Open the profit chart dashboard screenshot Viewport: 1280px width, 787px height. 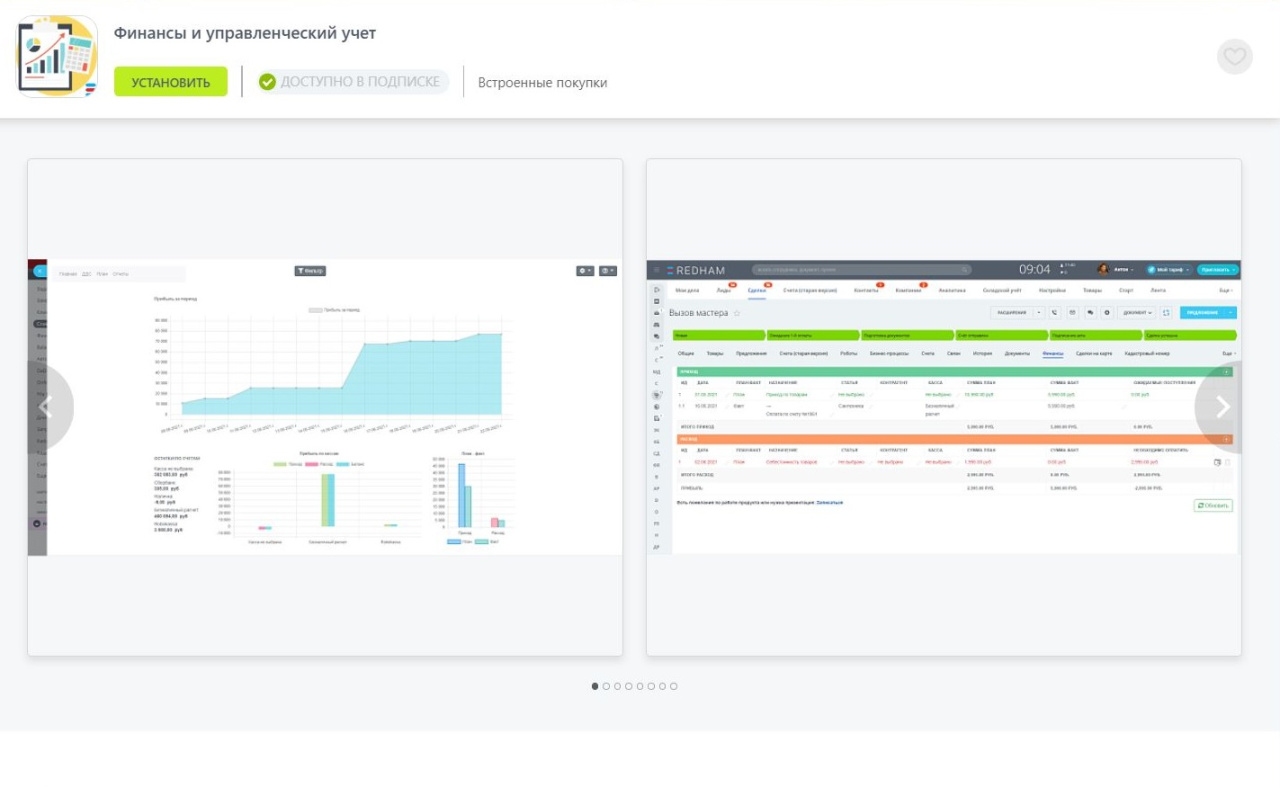(325, 407)
